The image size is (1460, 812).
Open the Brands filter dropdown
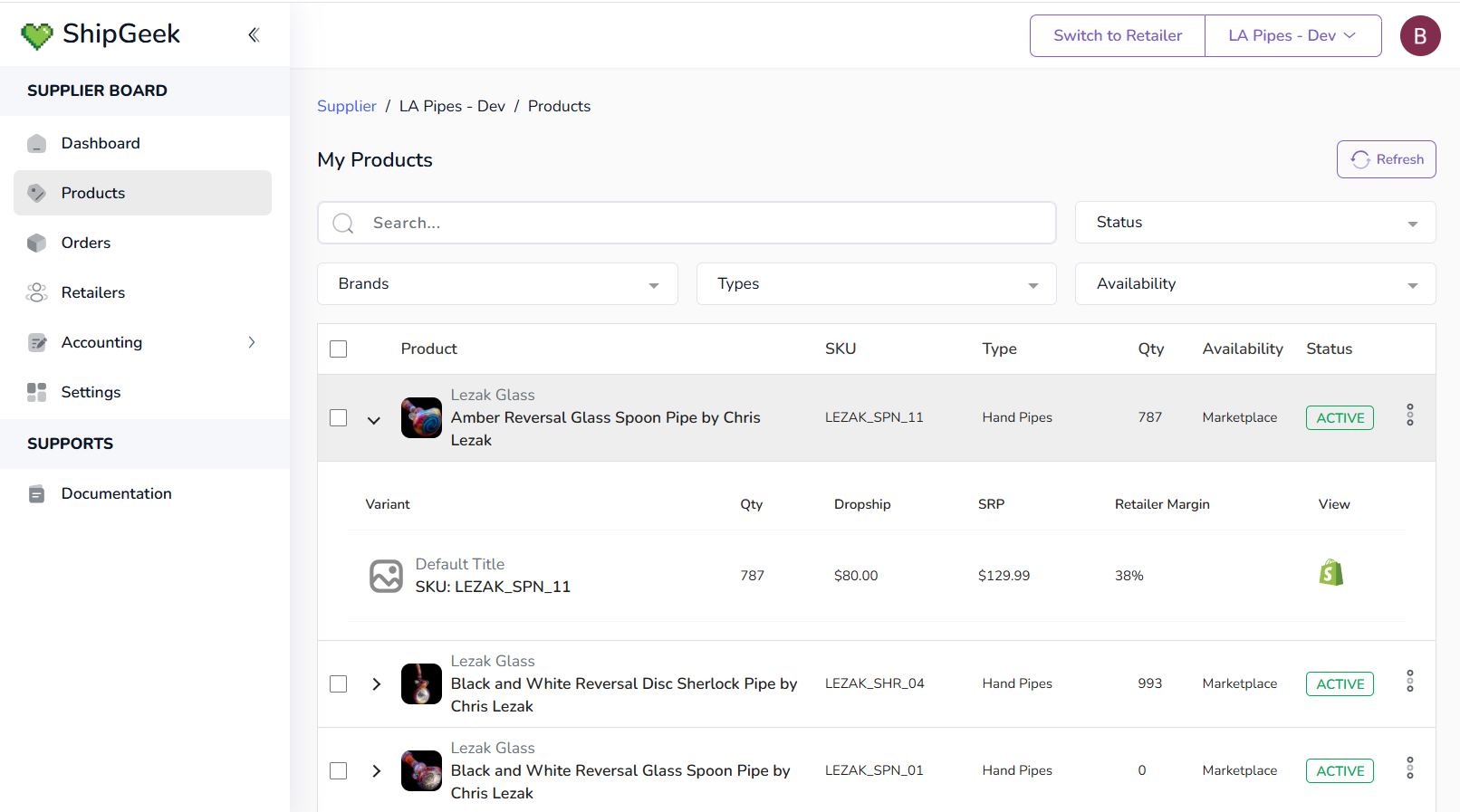click(497, 284)
